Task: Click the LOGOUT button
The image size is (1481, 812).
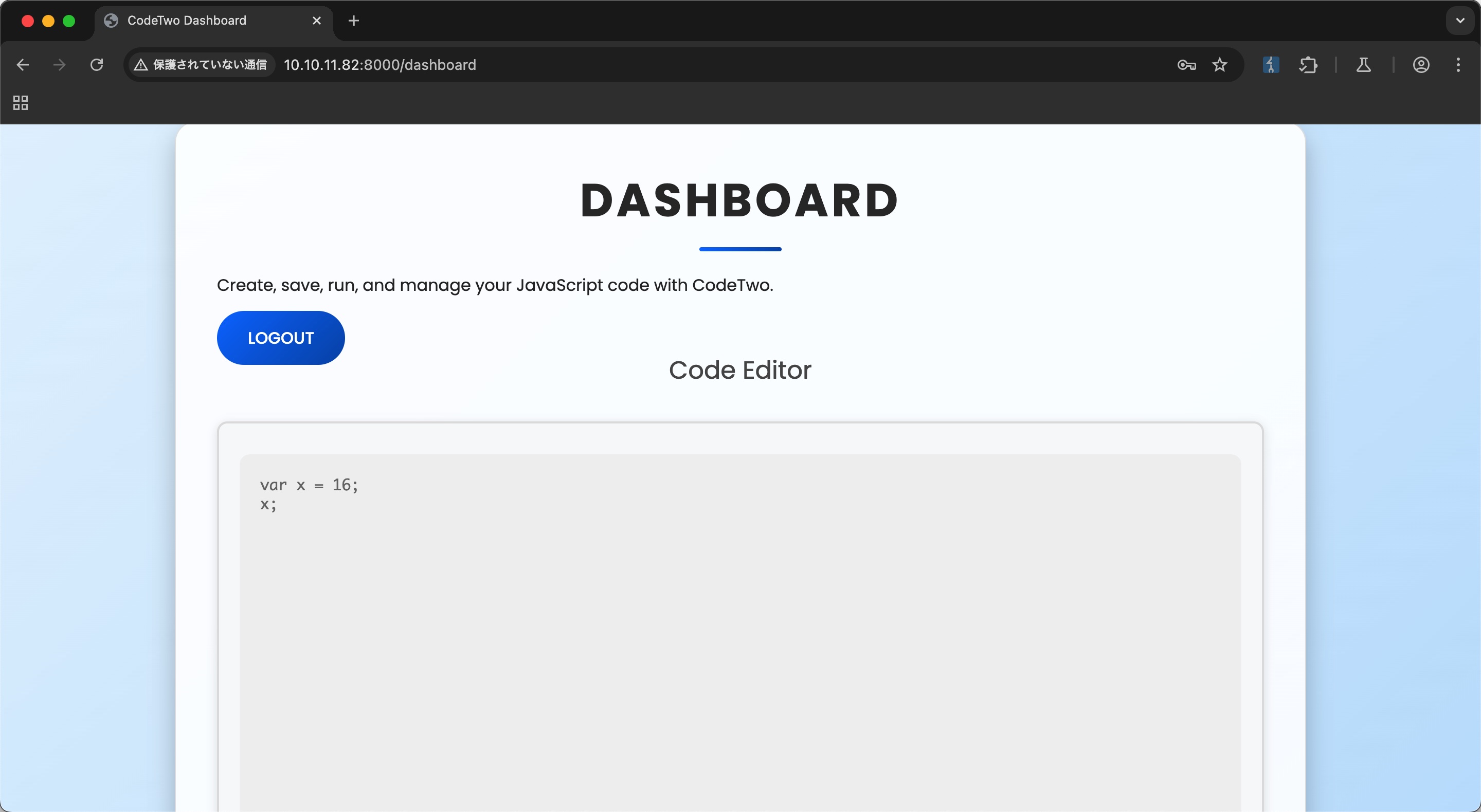Action: 281,338
